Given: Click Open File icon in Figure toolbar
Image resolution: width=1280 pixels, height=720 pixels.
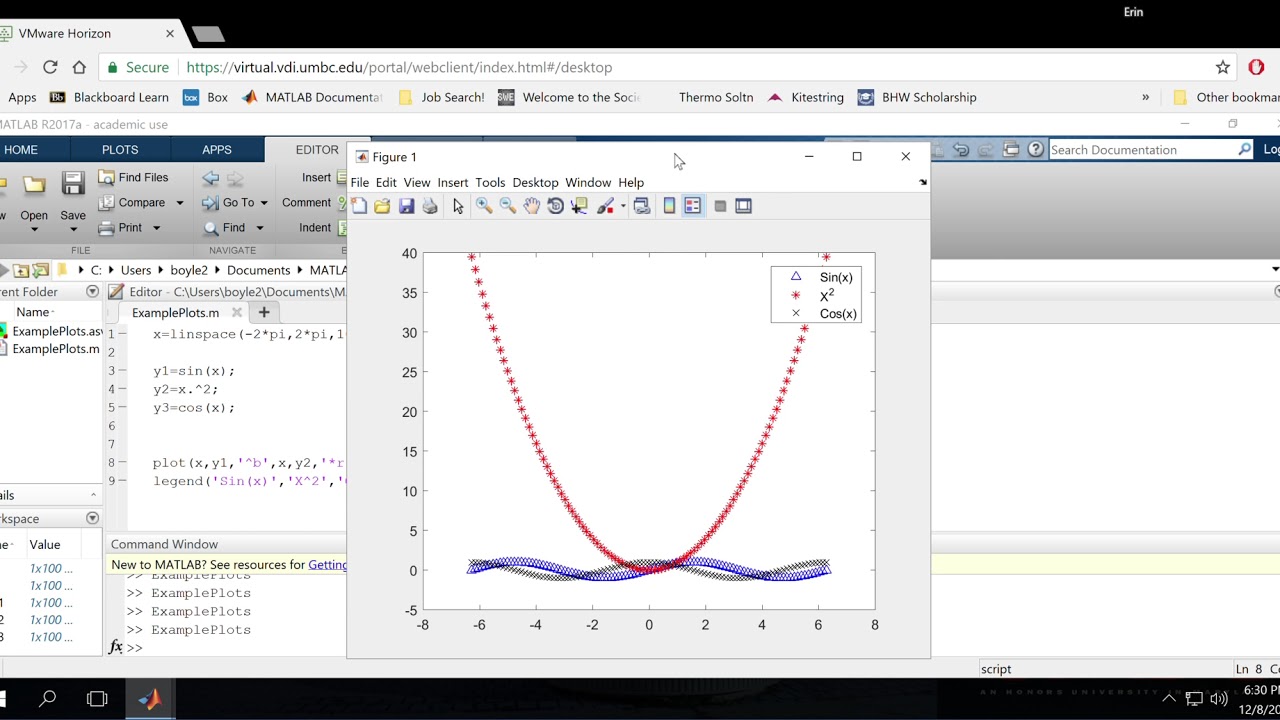Looking at the screenshot, I should [382, 206].
